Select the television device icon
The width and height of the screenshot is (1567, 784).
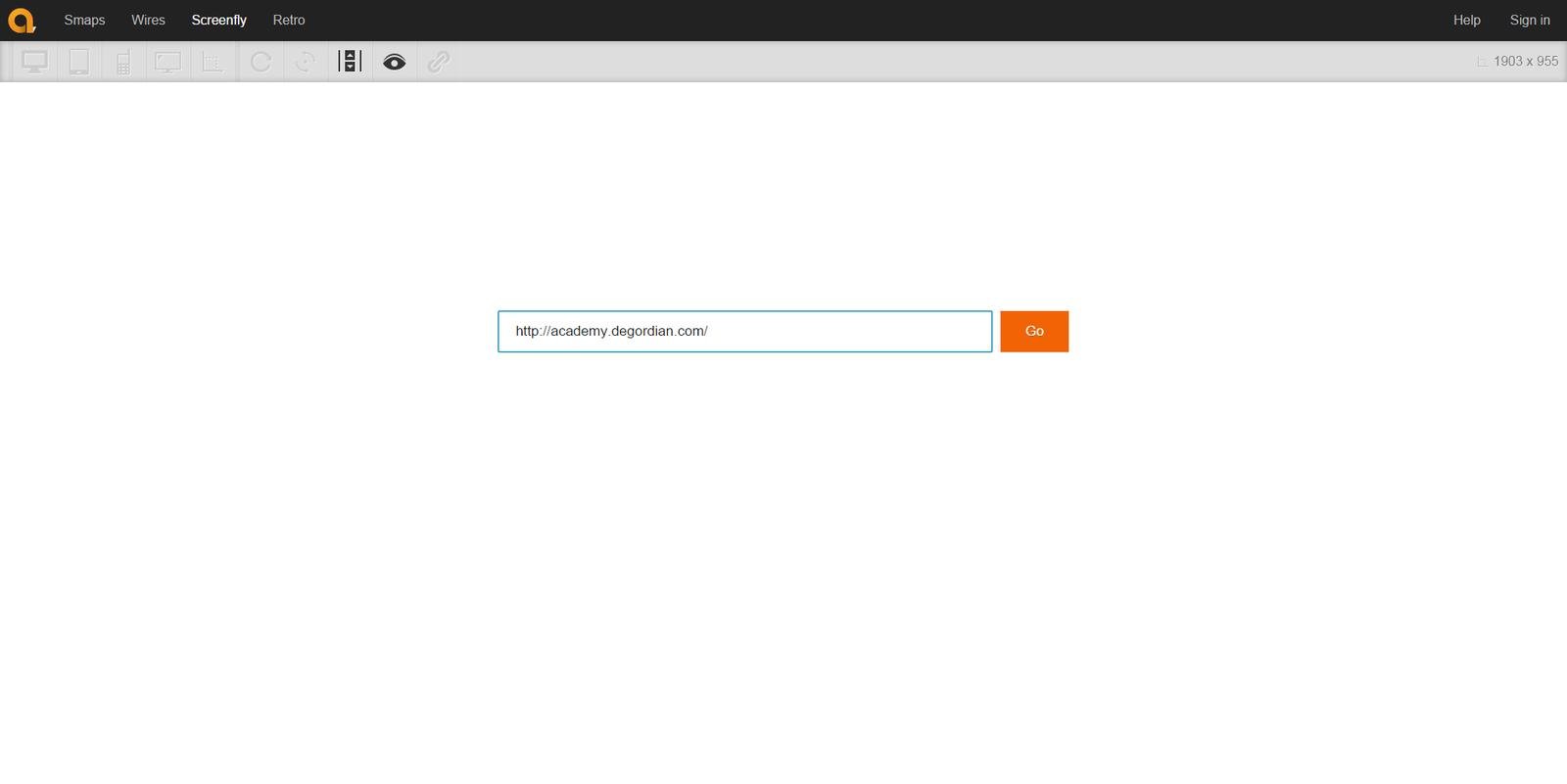click(167, 62)
